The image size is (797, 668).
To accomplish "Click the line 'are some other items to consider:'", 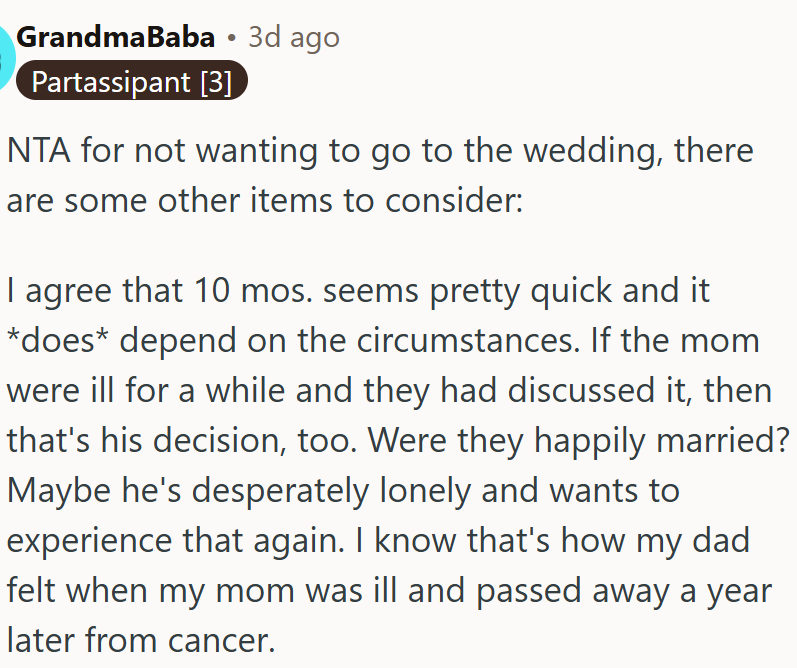I will [x=265, y=199].
